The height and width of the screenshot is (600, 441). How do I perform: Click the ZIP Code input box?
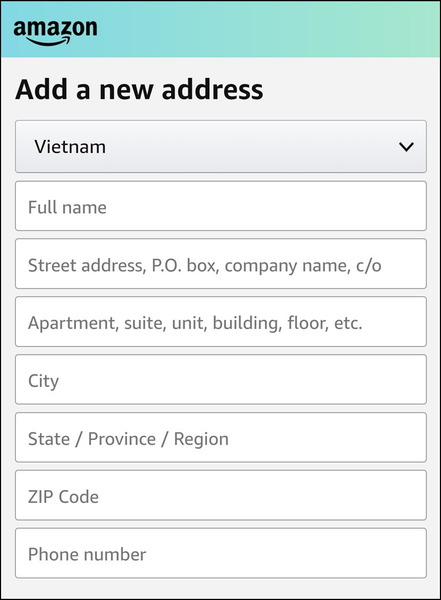221,495
